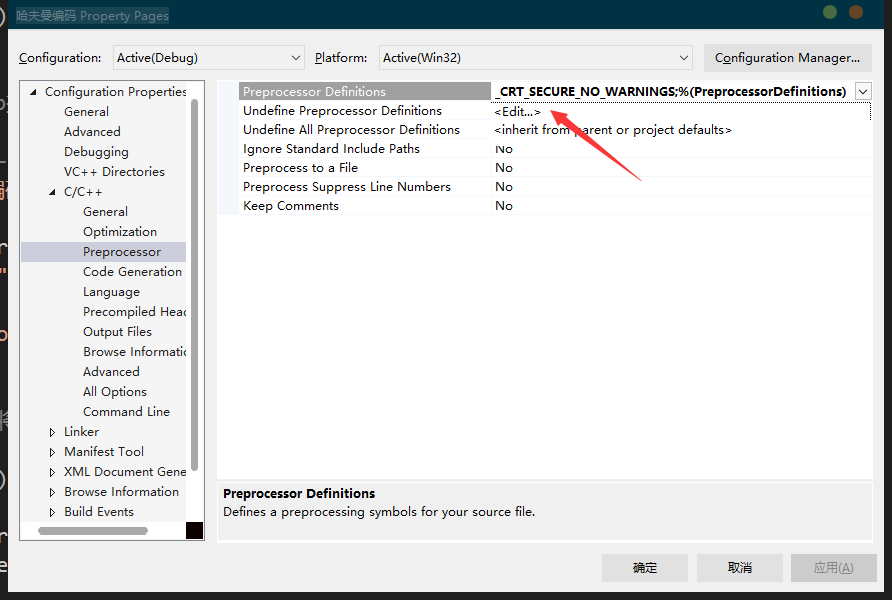Open the Platform dropdown Active(Win32)
The width and height of the screenshot is (892, 600).
click(x=535, y=57)
